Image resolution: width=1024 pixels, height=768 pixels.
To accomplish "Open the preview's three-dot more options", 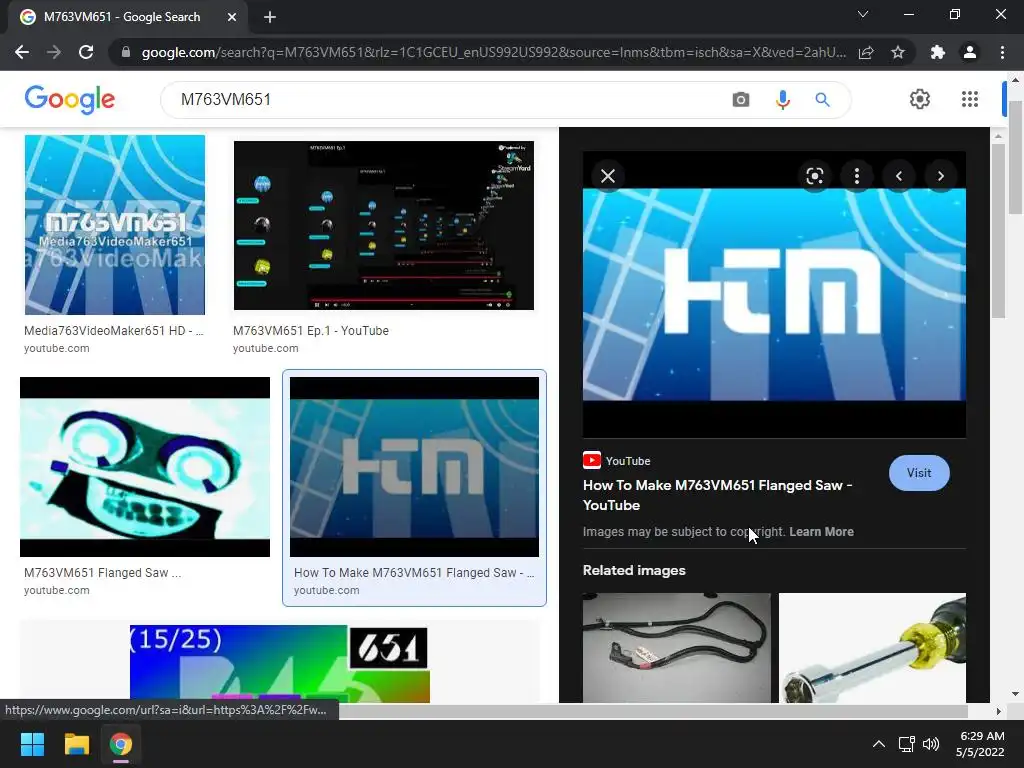I will pos(857,176).
